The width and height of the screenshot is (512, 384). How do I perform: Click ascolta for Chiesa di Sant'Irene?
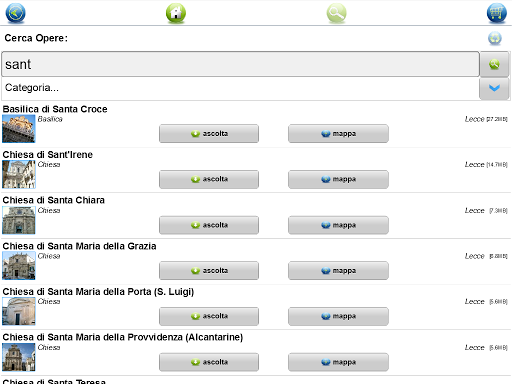209,179
